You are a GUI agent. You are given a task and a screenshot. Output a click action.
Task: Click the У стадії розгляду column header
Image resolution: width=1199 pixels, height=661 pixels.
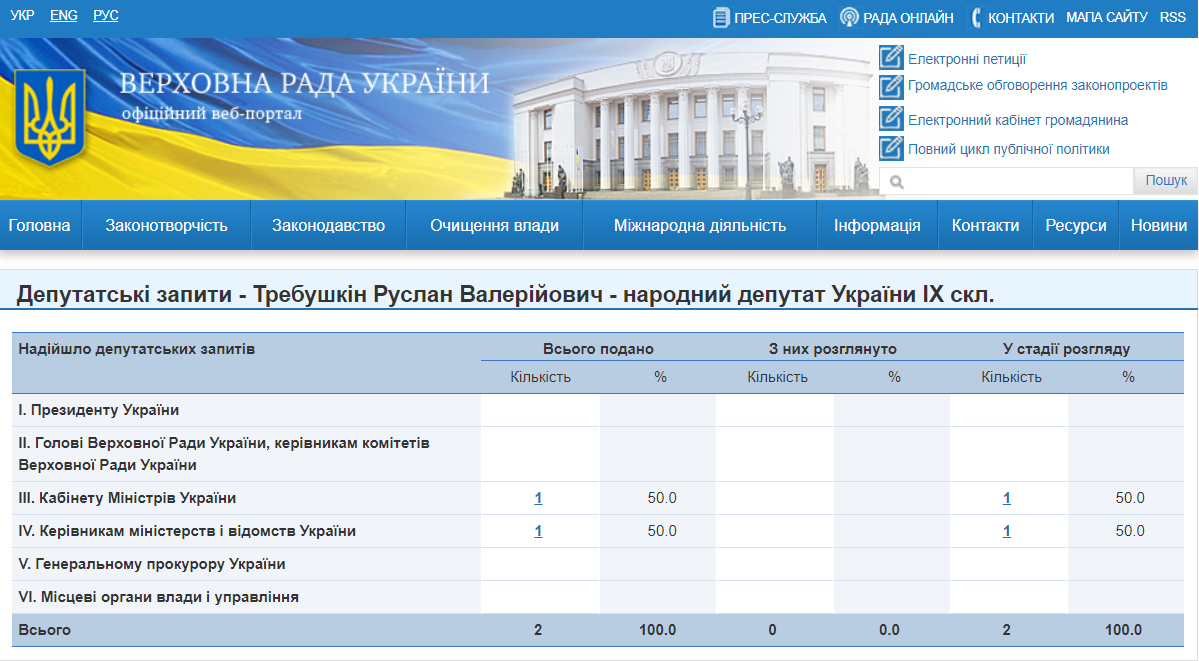pyautogui.click(x=1067, y=349)
